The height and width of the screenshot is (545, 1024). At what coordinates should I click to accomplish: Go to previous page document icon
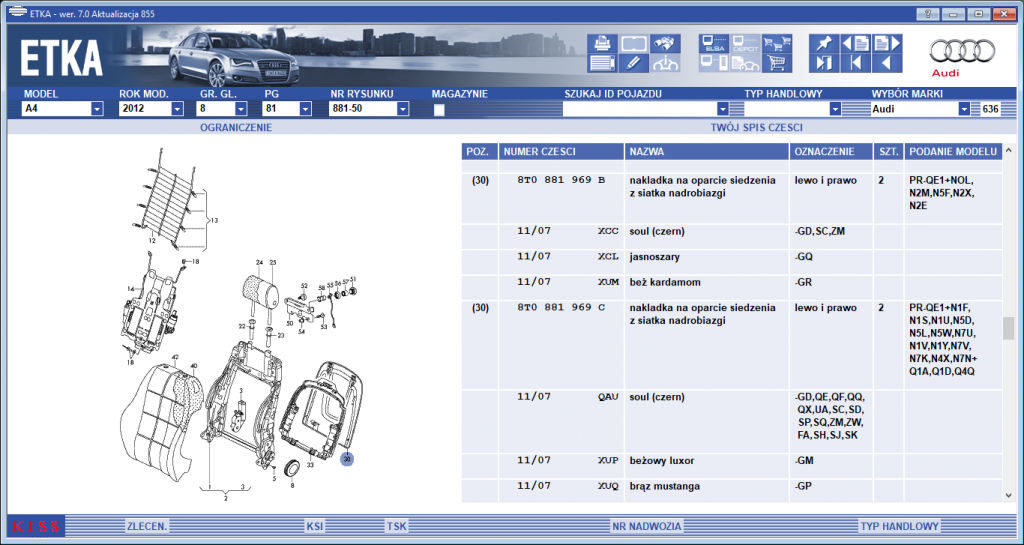click(x=856, y=44)
